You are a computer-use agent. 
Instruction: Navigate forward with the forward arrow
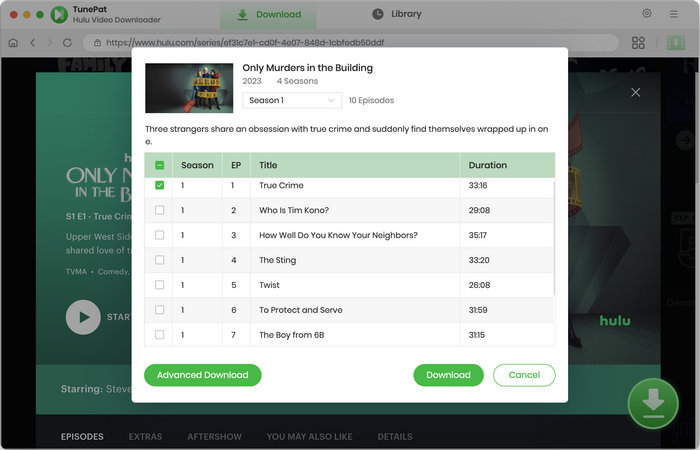point(50,42)
